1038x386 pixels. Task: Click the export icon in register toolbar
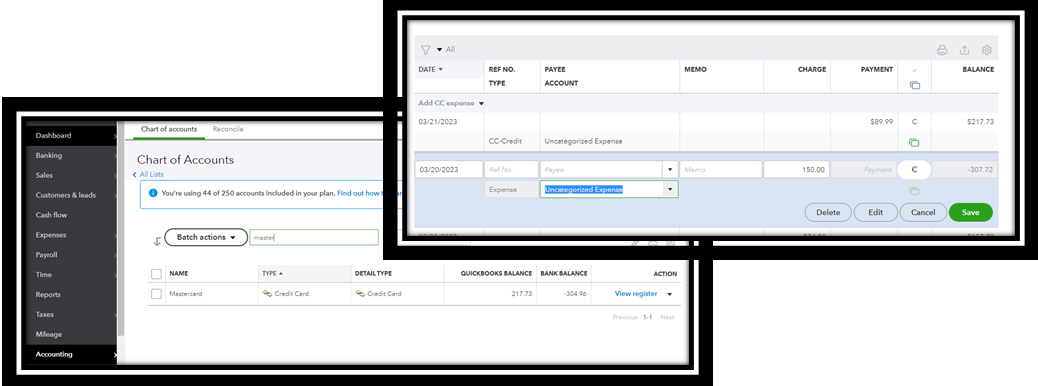click(x=965, y=50)
